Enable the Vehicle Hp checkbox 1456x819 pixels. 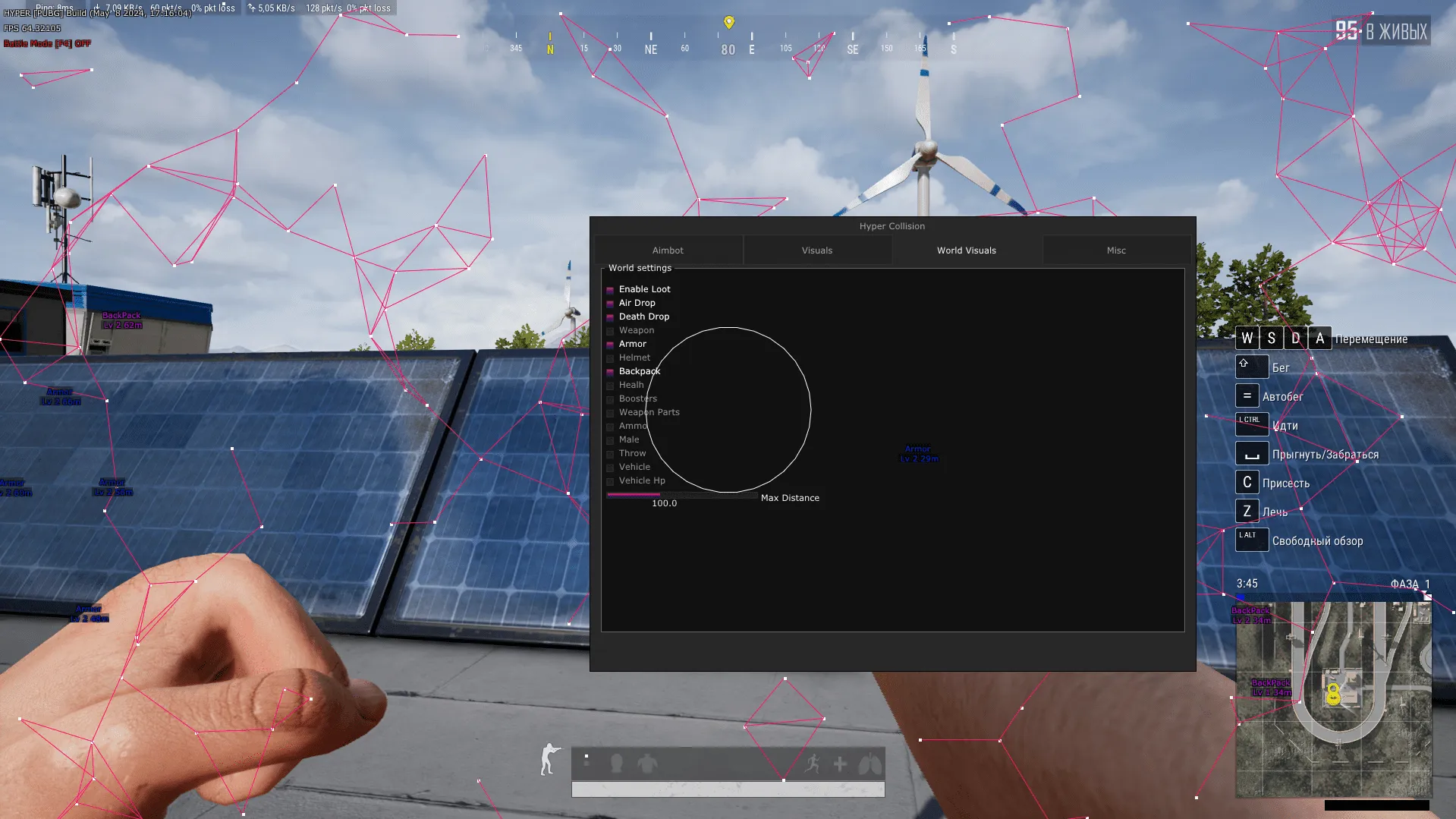pyautogui.click(x=610, y=481)
